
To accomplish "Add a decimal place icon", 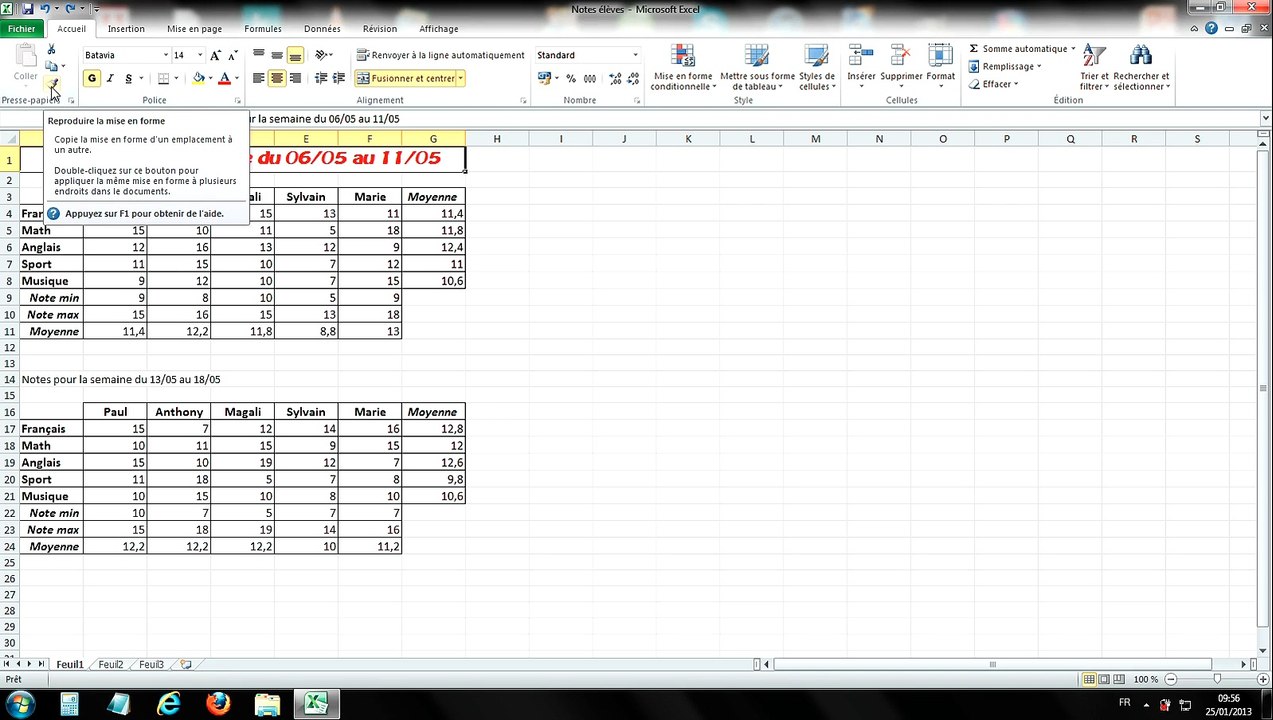I will (615, 78).
